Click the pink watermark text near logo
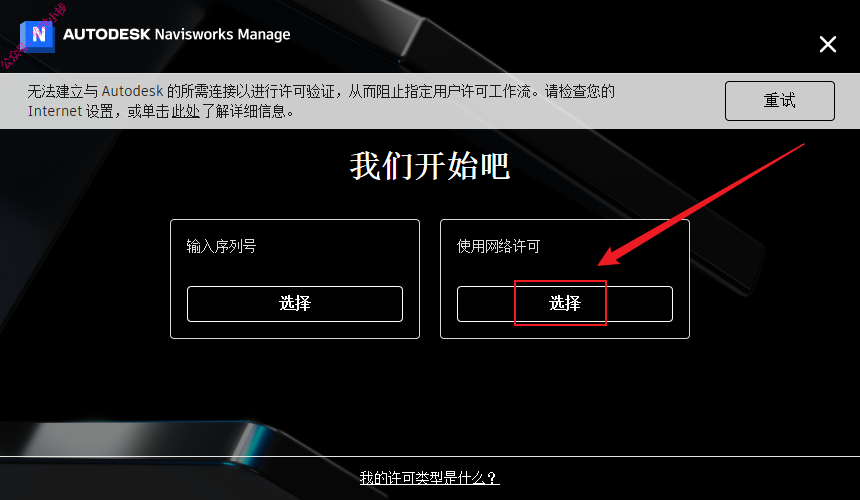The image size is (860, 500). coord(33,36)
